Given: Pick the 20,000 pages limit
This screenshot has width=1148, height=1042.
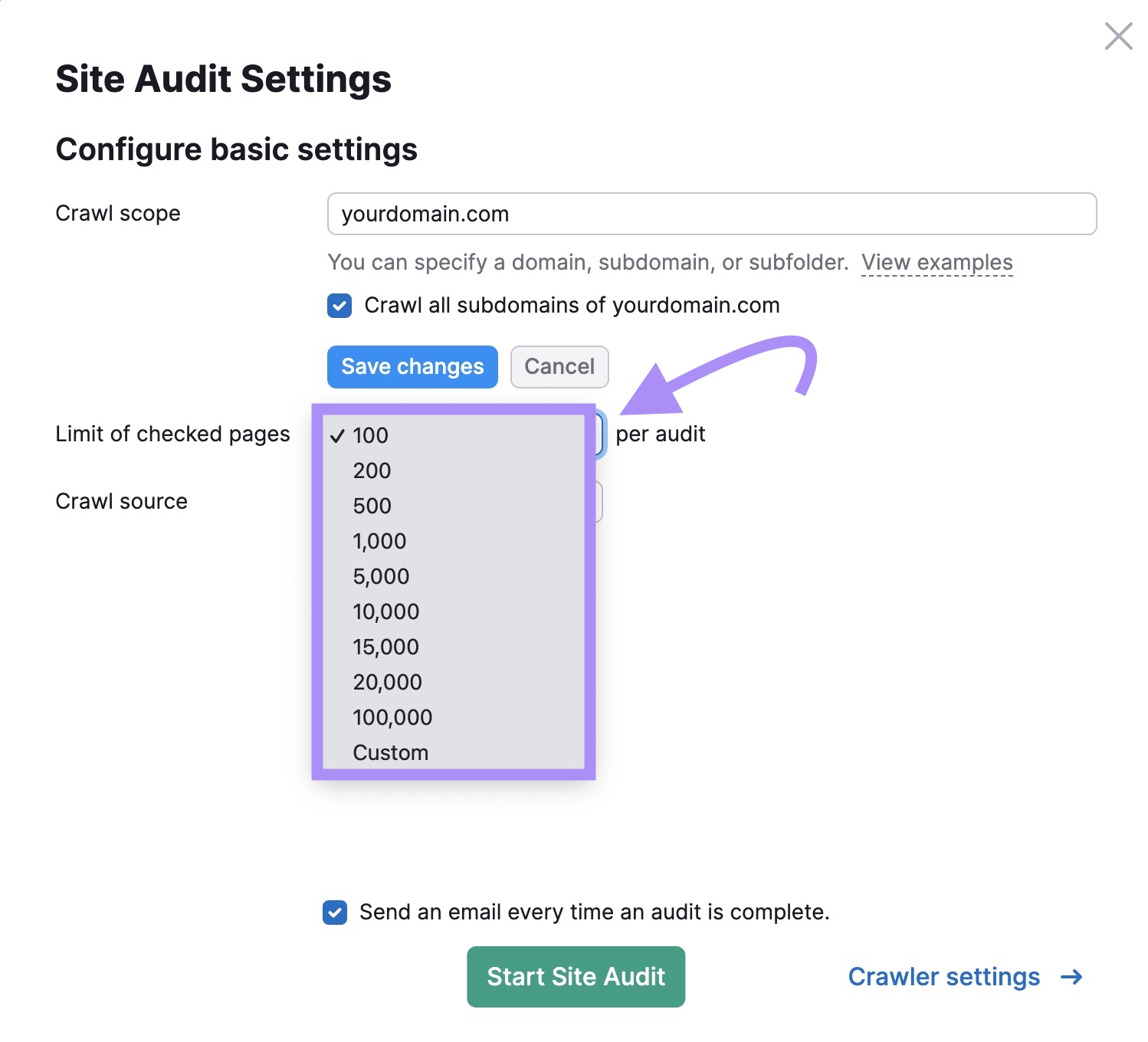Looking at the screenshot, I should [x=388, y=682].
